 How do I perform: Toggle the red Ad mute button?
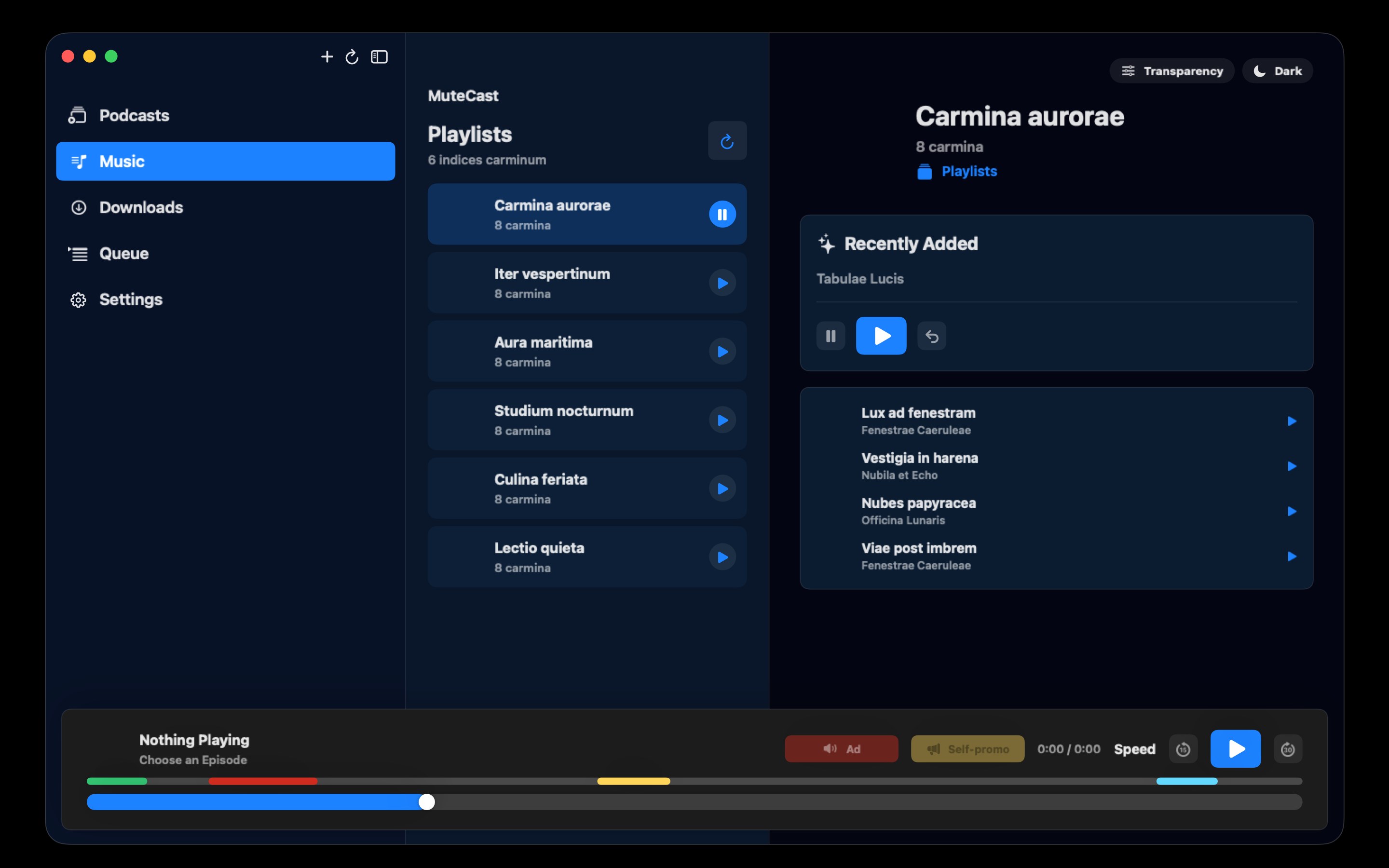[x=842, y=748]
